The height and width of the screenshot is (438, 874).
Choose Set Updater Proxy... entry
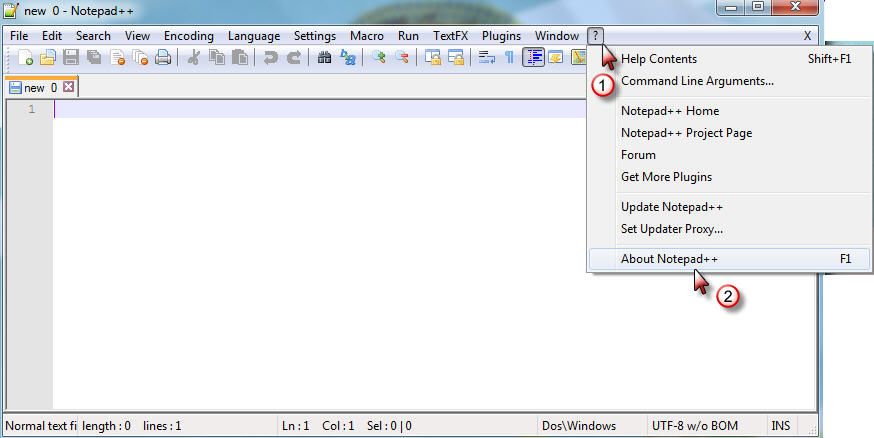click(730, 228)
